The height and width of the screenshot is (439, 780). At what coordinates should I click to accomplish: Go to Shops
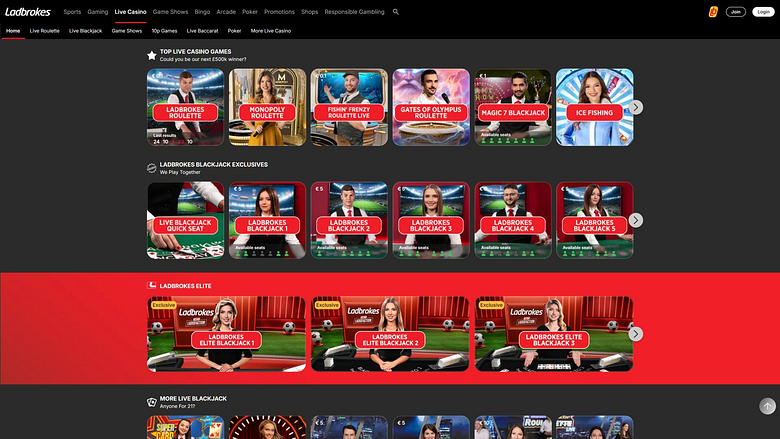click(x=309, y=12)
